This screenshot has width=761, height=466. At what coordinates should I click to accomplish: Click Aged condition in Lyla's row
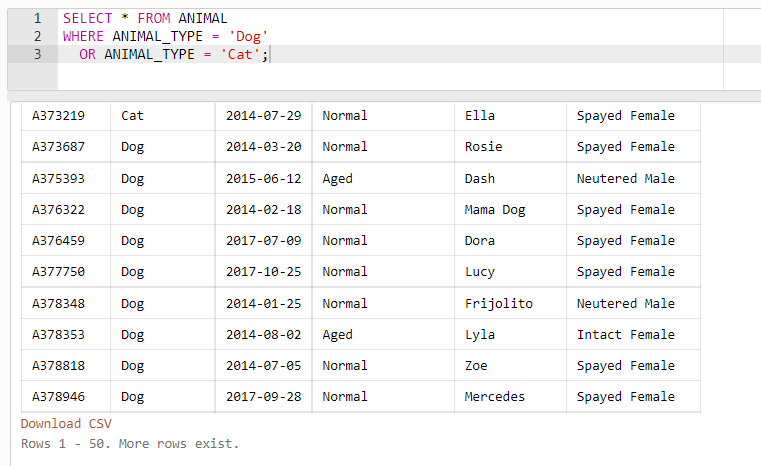point(338,335)
